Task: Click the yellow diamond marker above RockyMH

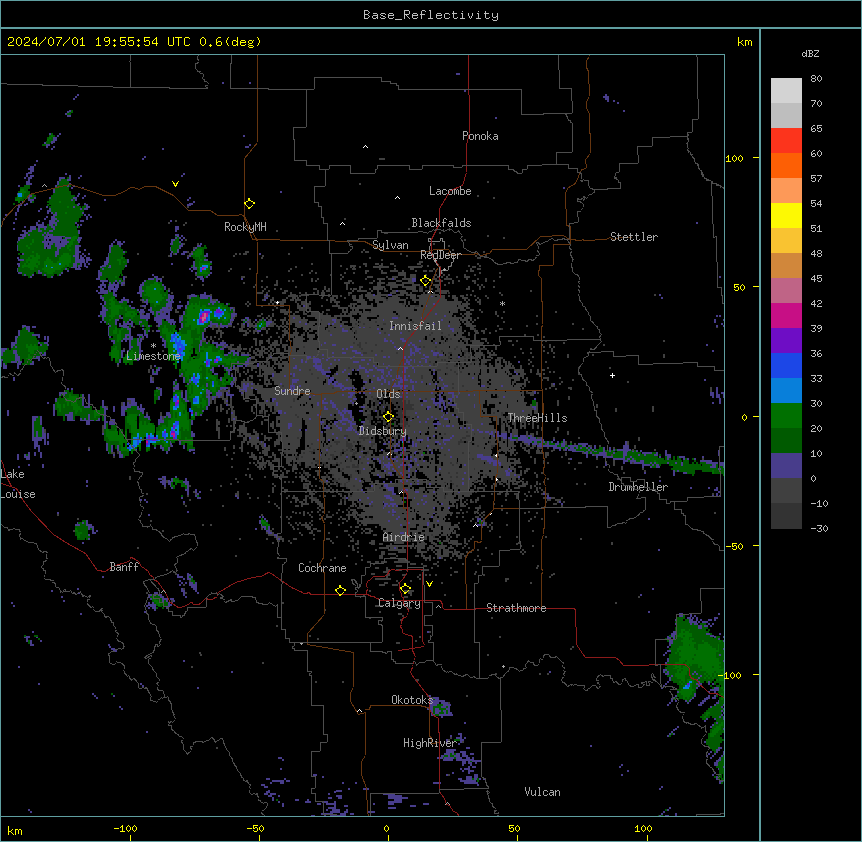Action: (x=249, y=203)
